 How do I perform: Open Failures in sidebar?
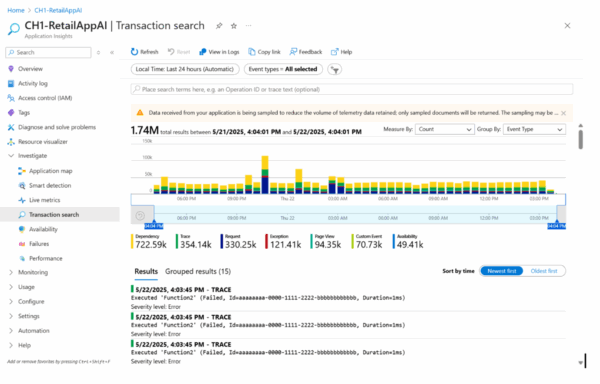pos(39,244)
